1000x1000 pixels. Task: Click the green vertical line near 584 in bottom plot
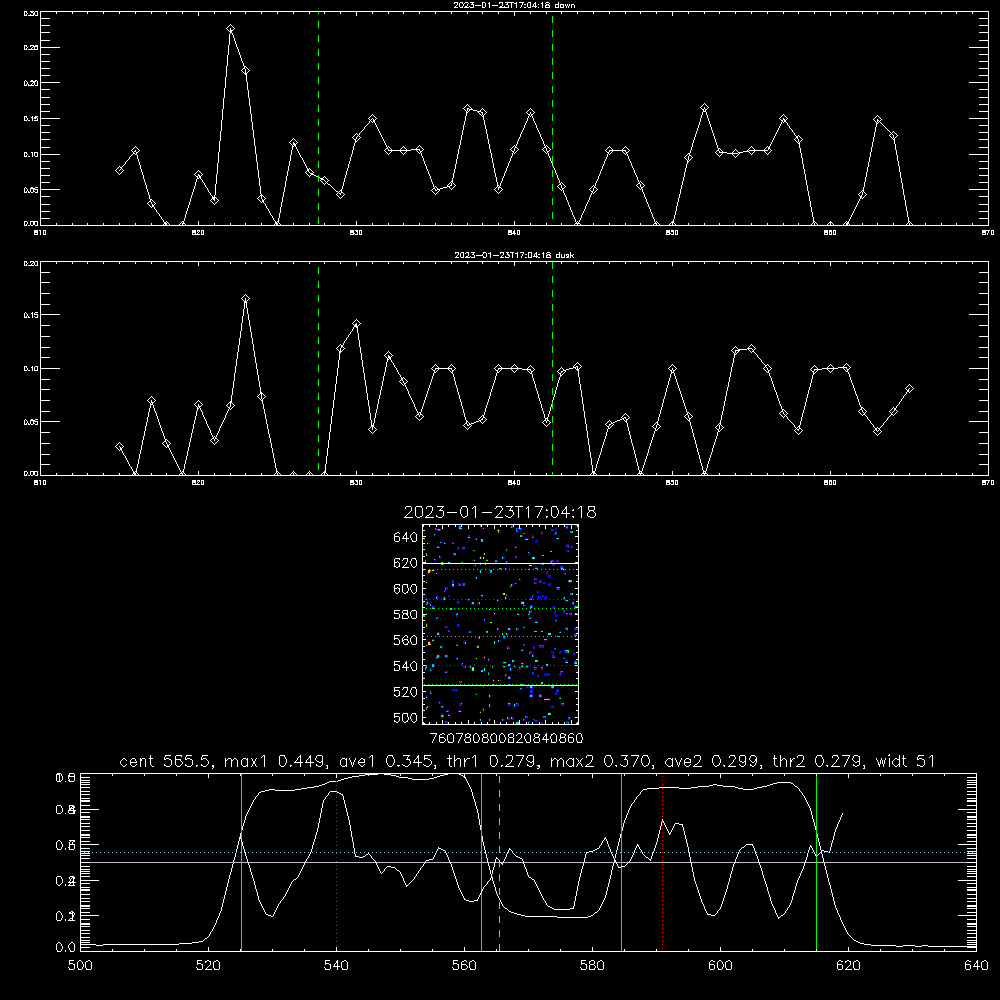(x=621, y=862)
